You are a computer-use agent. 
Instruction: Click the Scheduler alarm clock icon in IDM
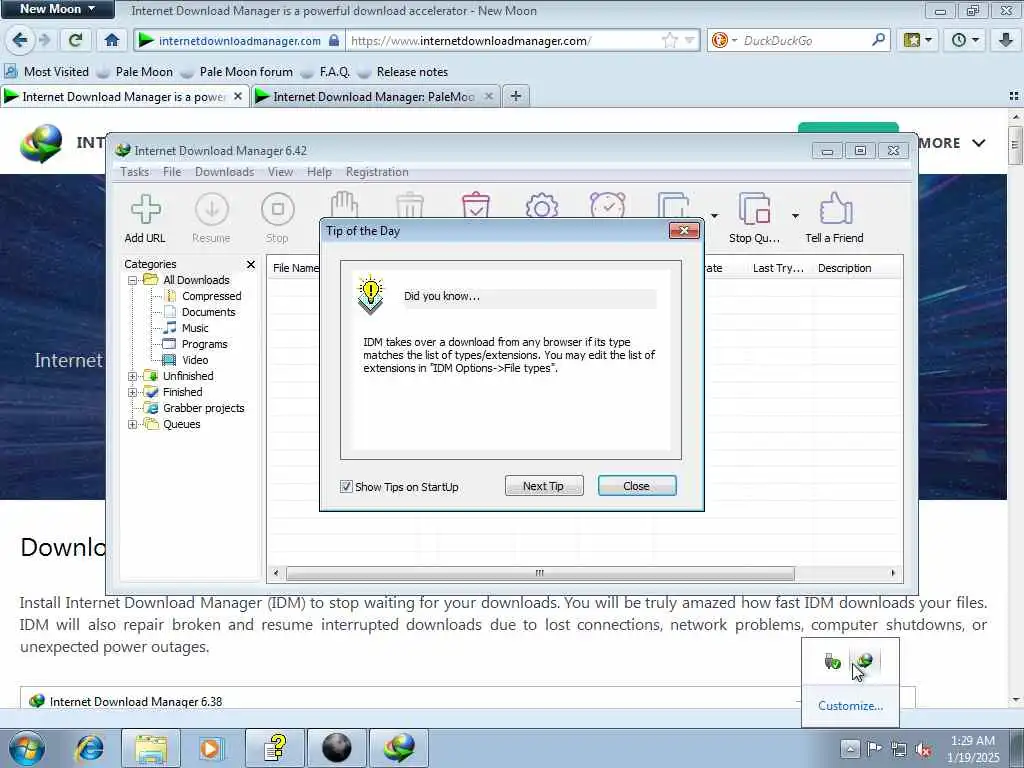[x=607, y=205]
